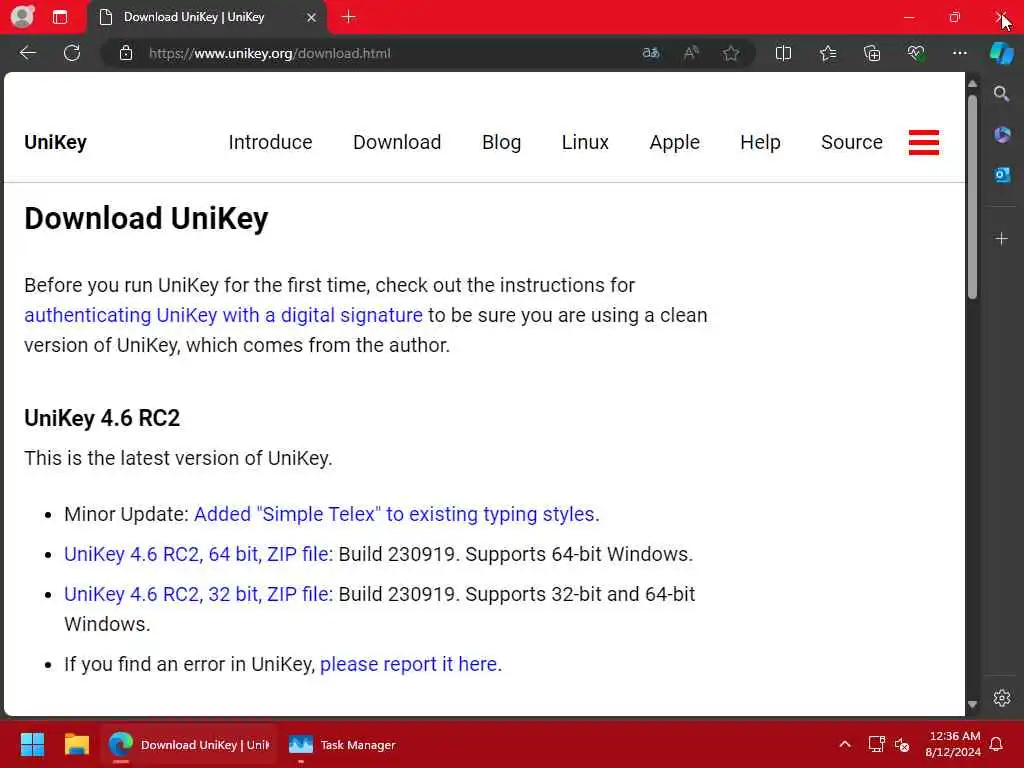Switch to Edge Download UniKey taskbar item
Image resolution: width=1024 pixels, height=768 pixels.
[189, 744]
